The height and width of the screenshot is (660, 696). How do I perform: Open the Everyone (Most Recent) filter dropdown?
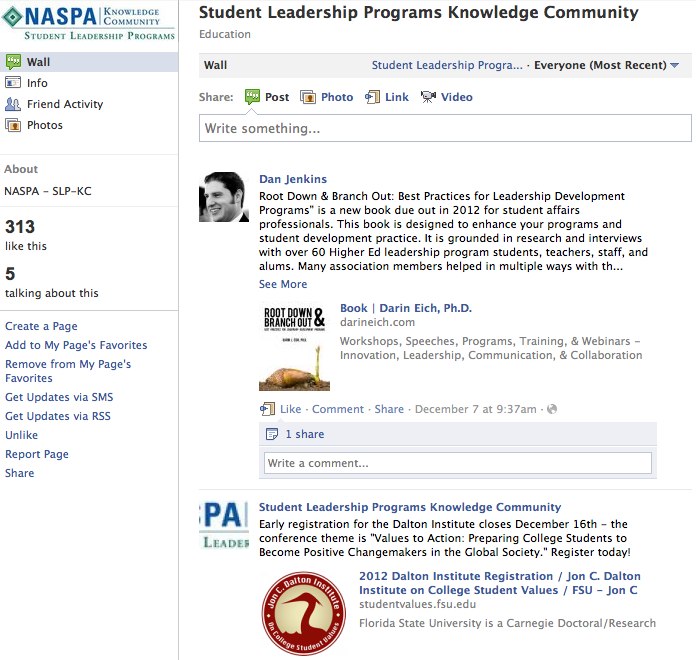(606, 65)
